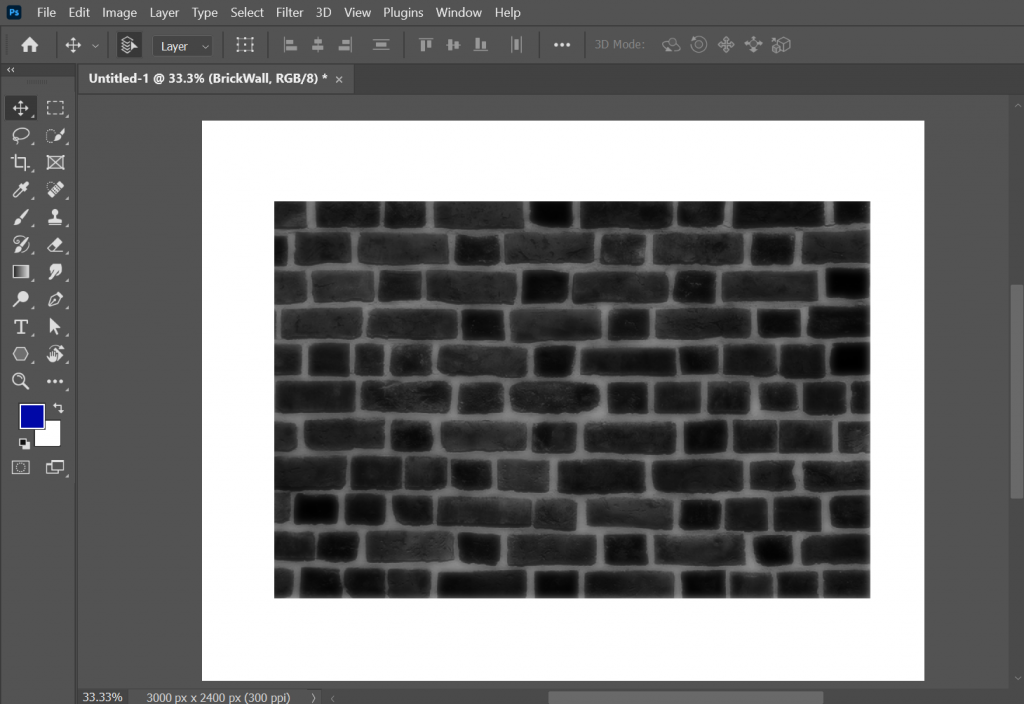Select the Move tool
The height and width of the screenshot is (704, 1024).
click(20, 107)
